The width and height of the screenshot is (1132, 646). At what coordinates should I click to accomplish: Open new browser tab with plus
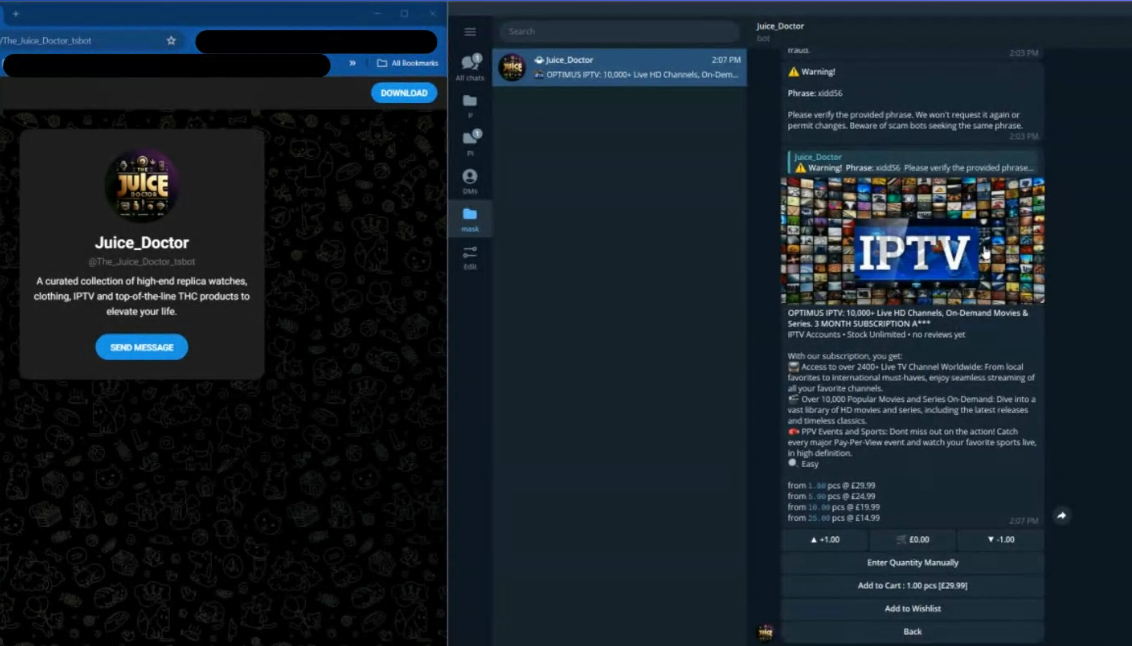pyautogui.click(x=15, y=14)
